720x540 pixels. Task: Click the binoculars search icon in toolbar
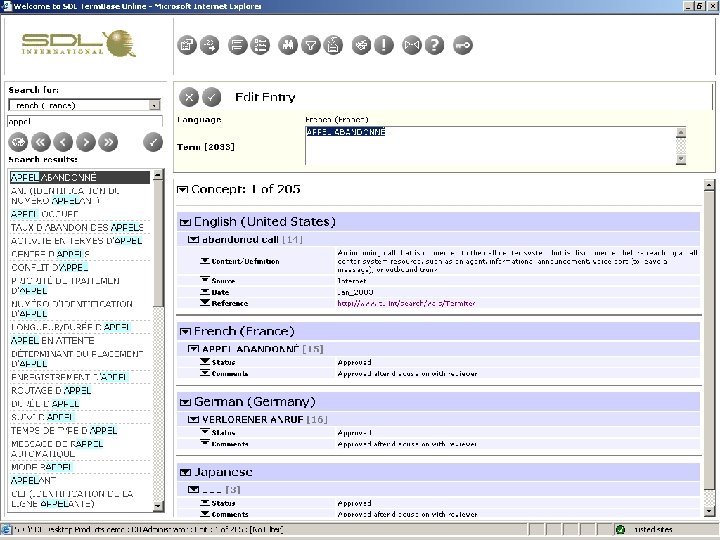coord(288,45)
